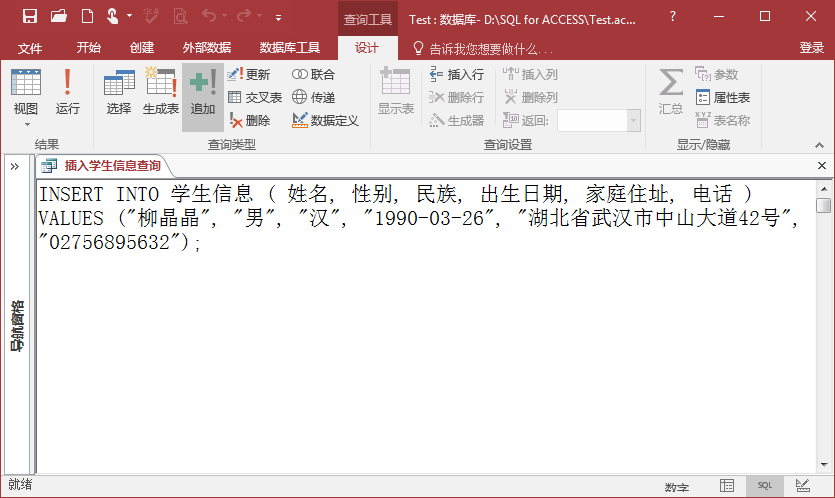
Task: Click the 导航窗格 vertical navigation bar
Action: pyautogui.click(x=17, y=325)
